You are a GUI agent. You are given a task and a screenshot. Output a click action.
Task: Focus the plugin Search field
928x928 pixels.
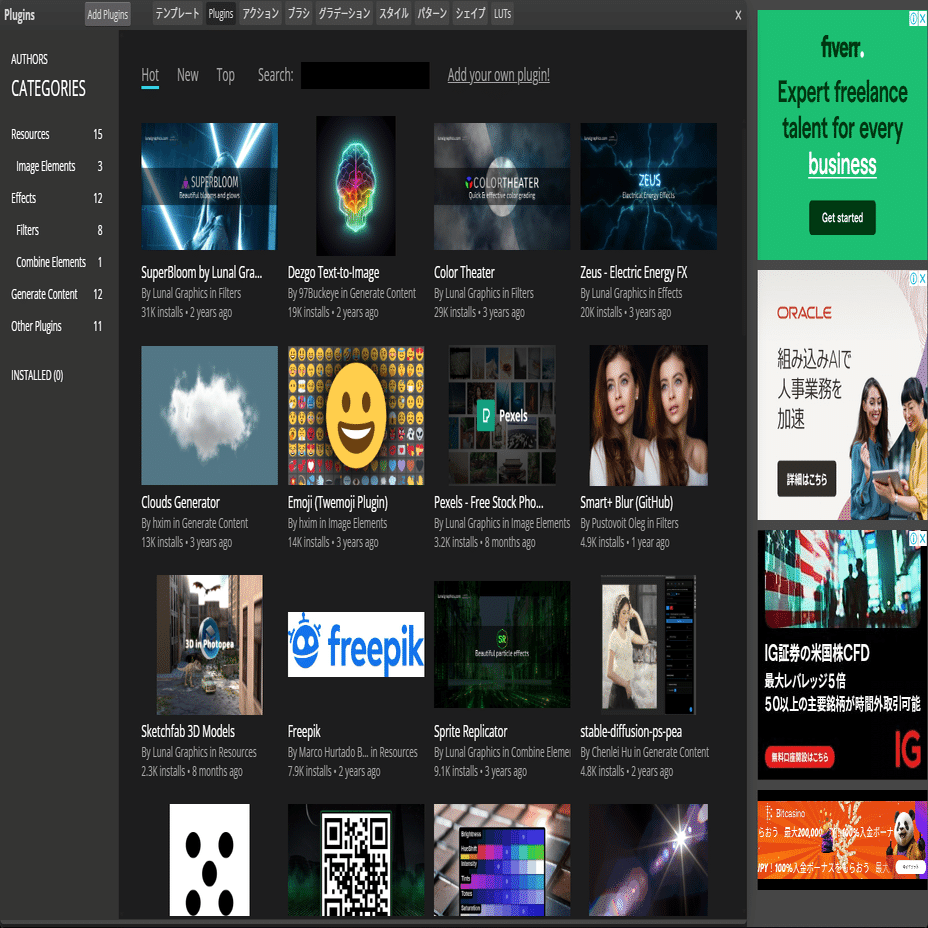pyautogui.click(x=365, y=75)
